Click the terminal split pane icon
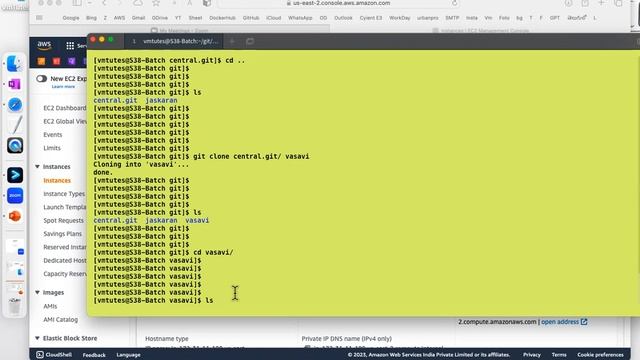 250,41
